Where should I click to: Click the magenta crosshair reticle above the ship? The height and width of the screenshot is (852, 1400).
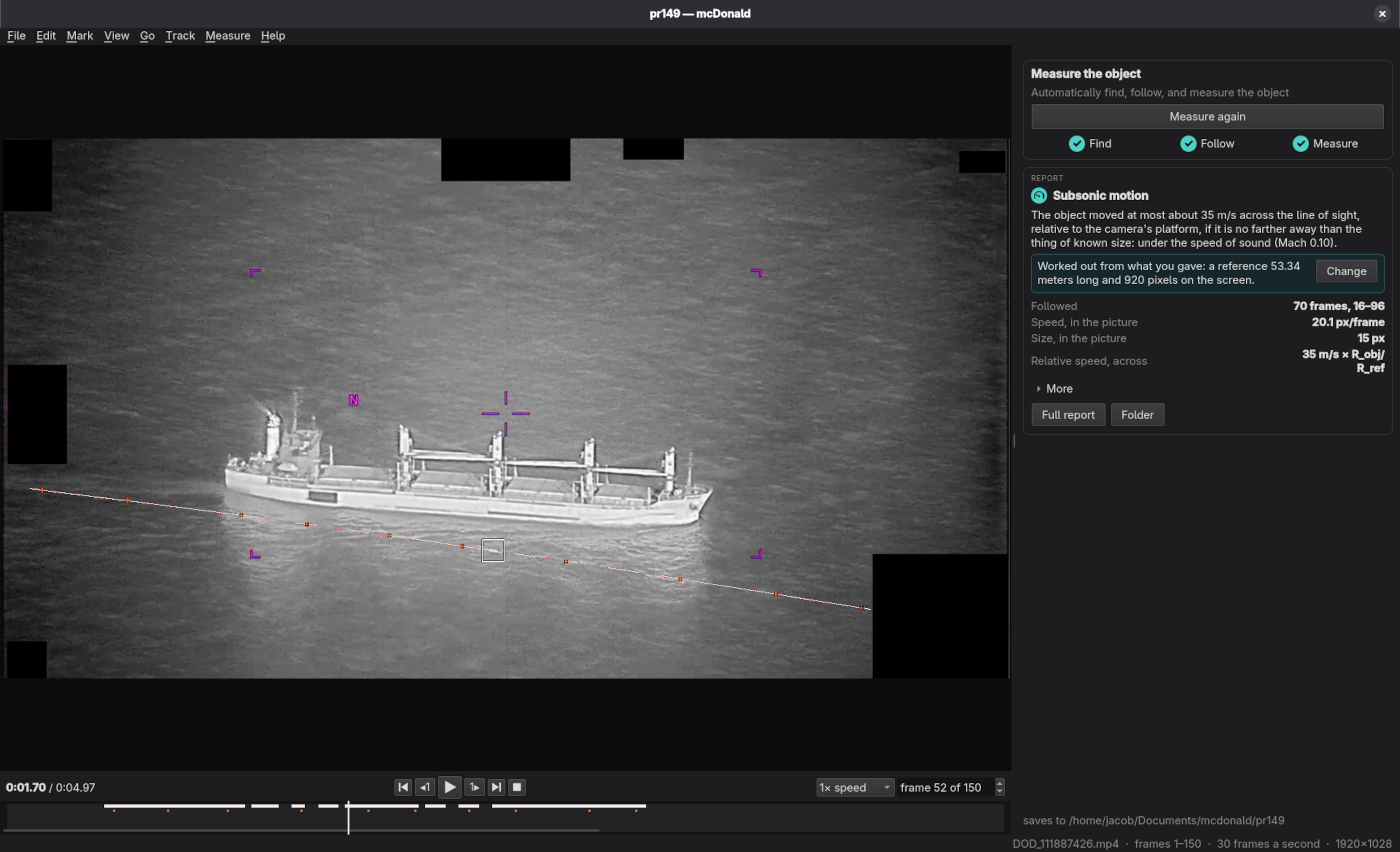click(x=505, y=413)
